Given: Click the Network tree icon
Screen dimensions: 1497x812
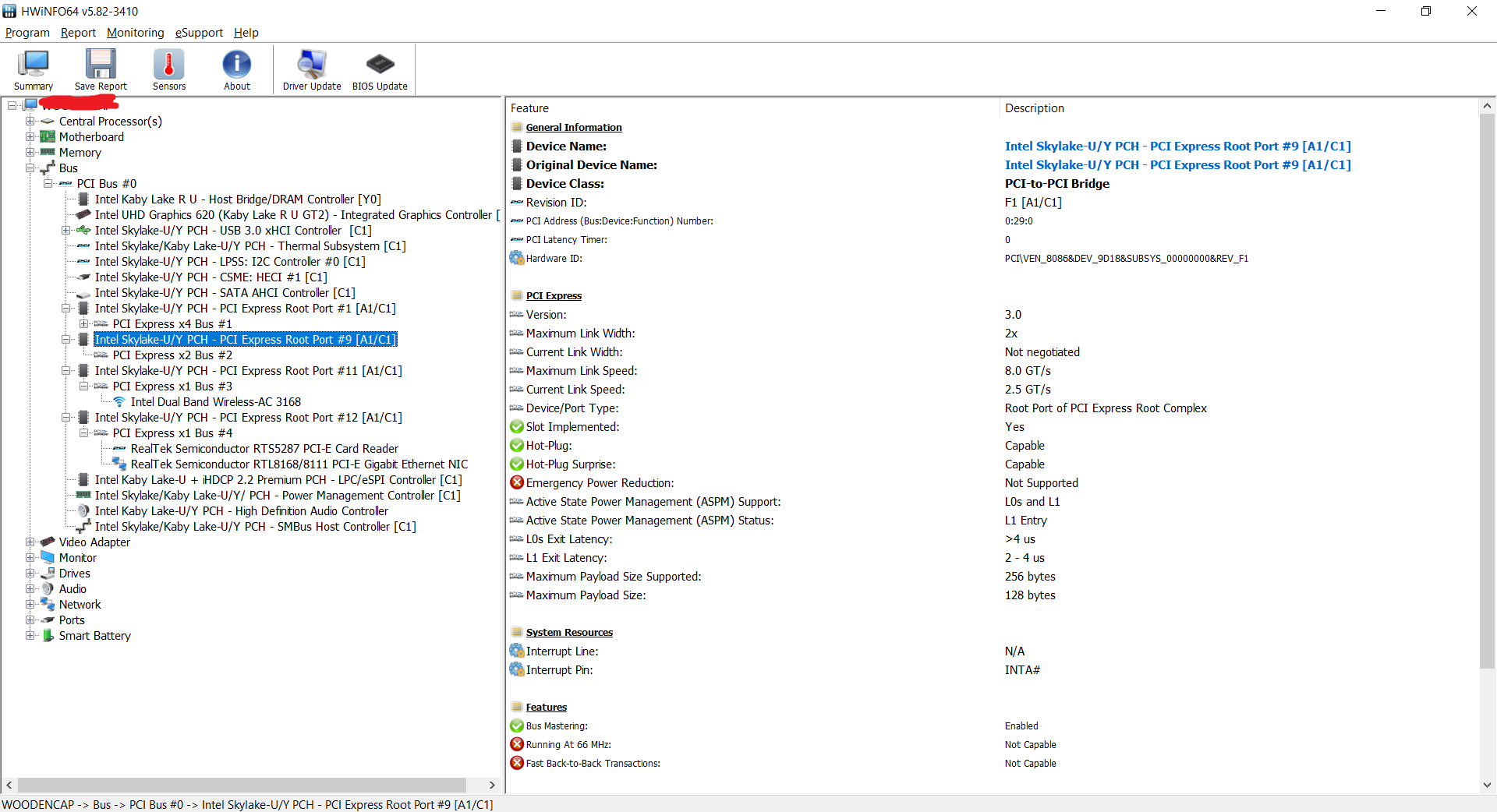Looking at the screenshot, I should (x=48, y=605).
